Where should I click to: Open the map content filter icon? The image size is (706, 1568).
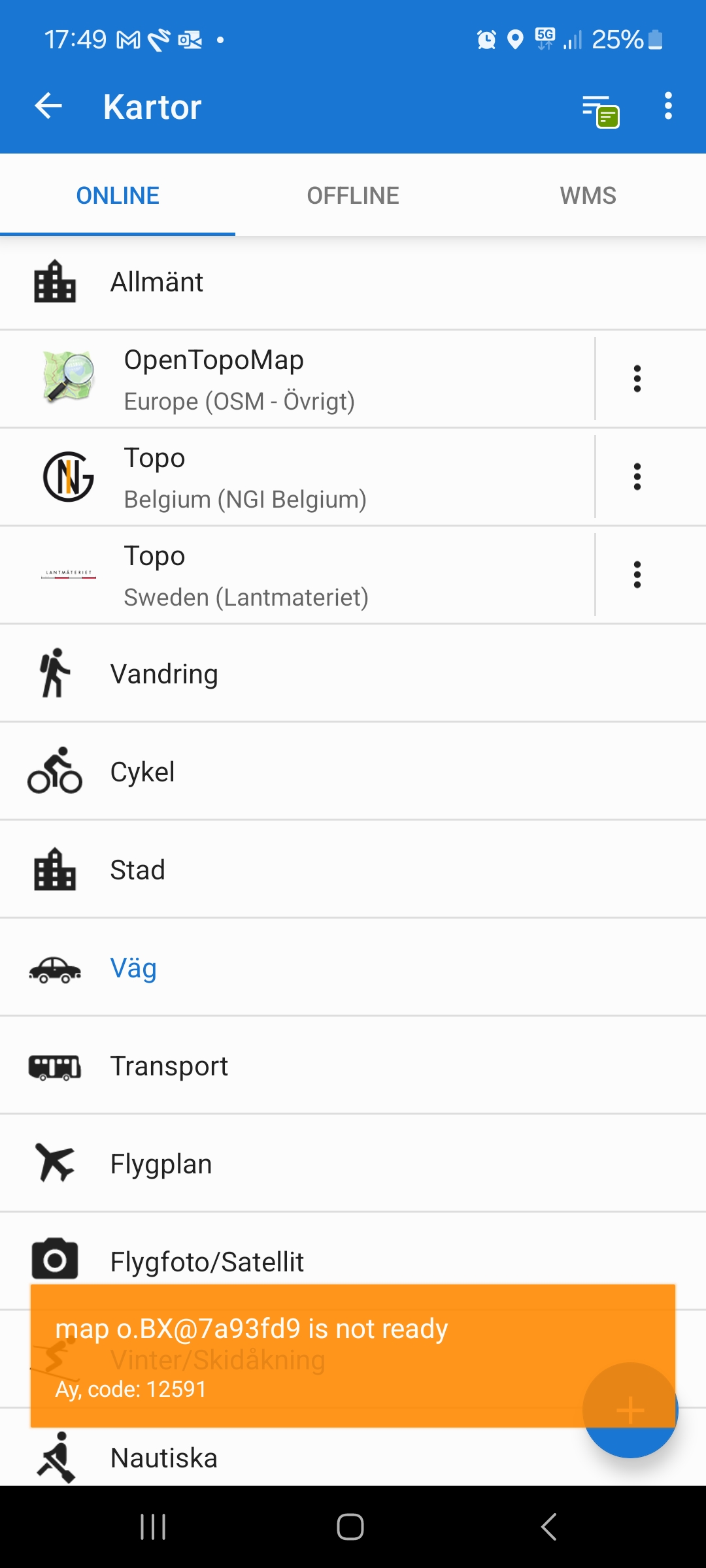[x=600, y=110]
